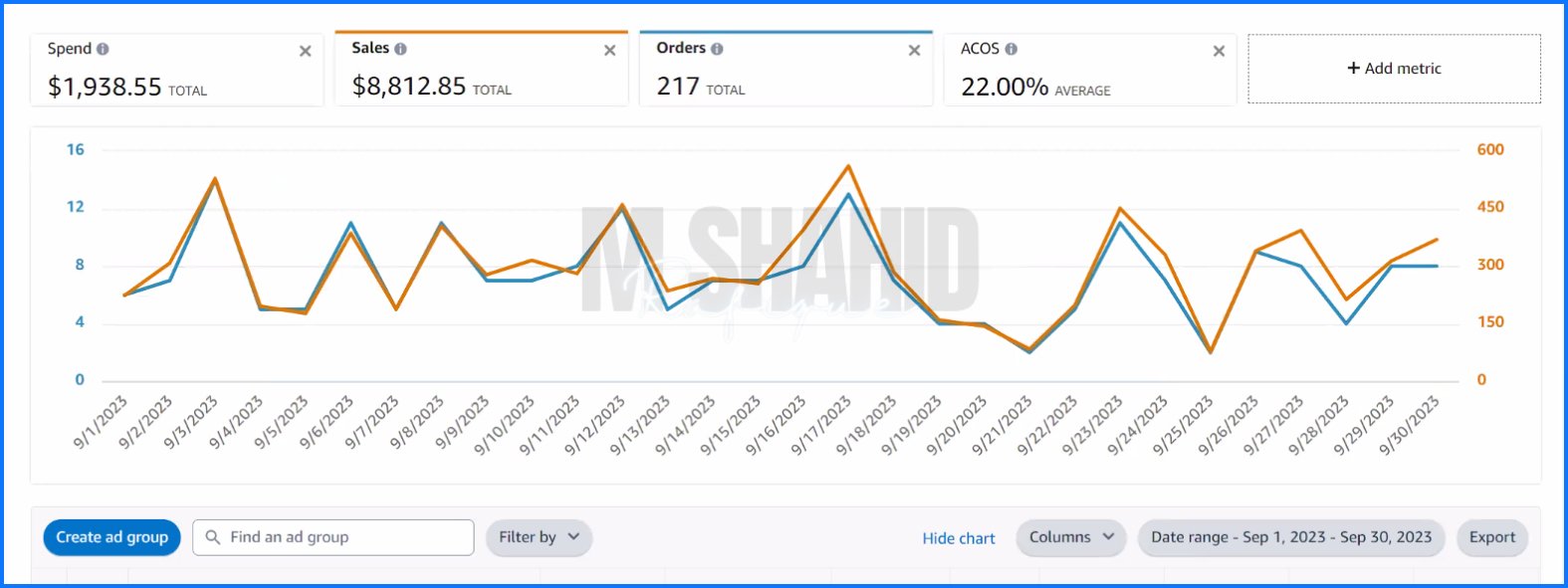Open the Sales info icon
Screen dimensions: 1568x588
tap(400, 48)
